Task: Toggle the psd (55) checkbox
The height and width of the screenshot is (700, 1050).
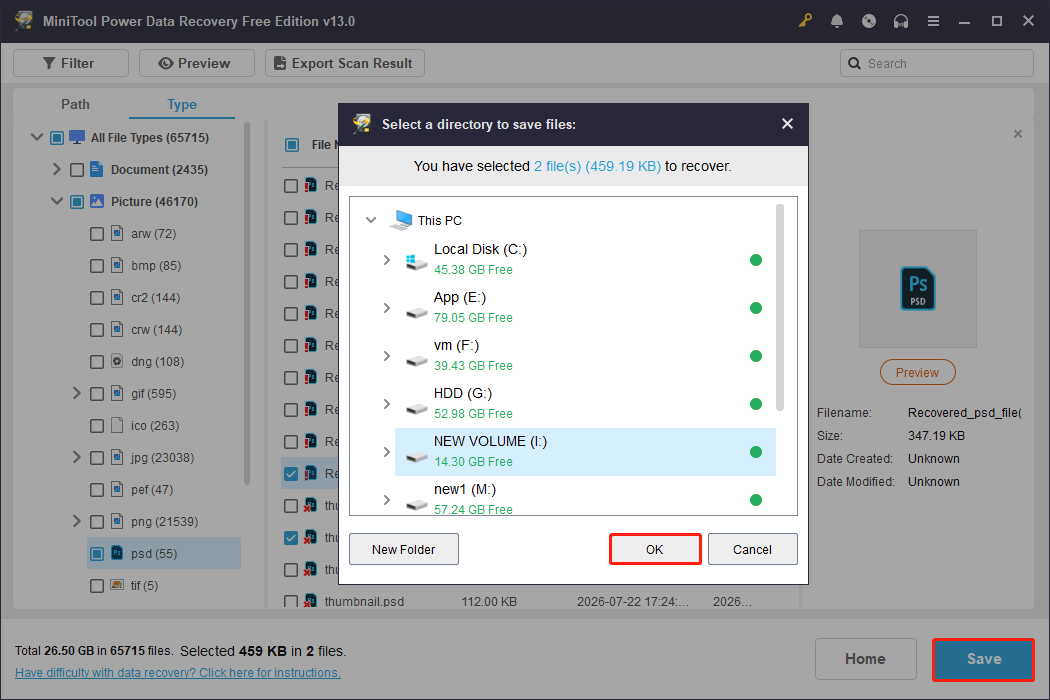Action: 97,554
